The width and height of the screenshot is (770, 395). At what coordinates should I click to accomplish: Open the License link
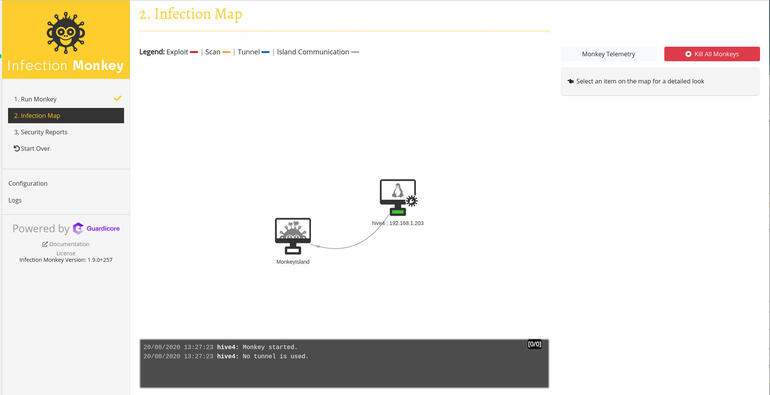66,253
